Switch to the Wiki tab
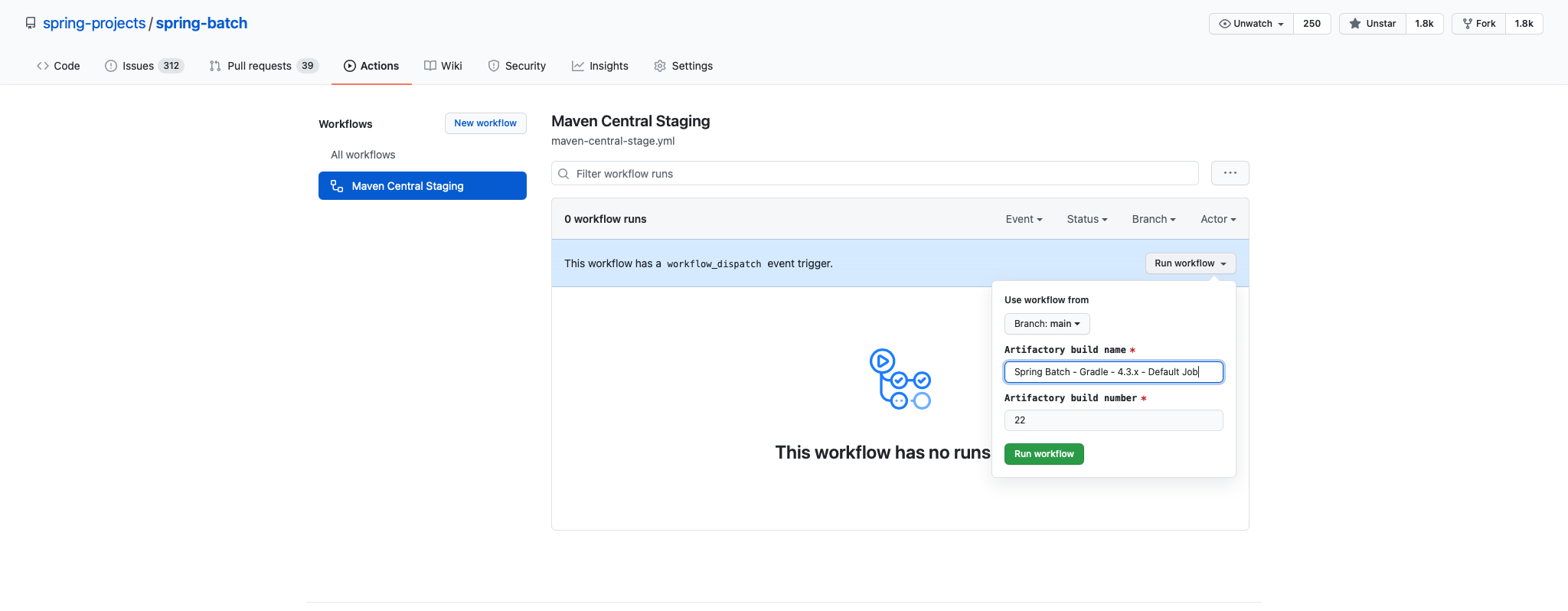Image resolution: width=1568 pixels, height=611 pixels. tap(443, 66)
